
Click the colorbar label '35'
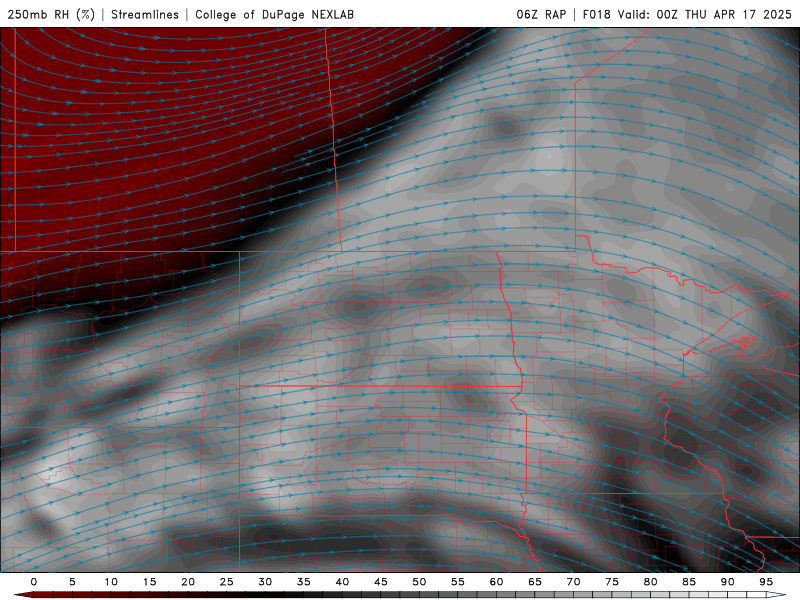coord(304,582)
